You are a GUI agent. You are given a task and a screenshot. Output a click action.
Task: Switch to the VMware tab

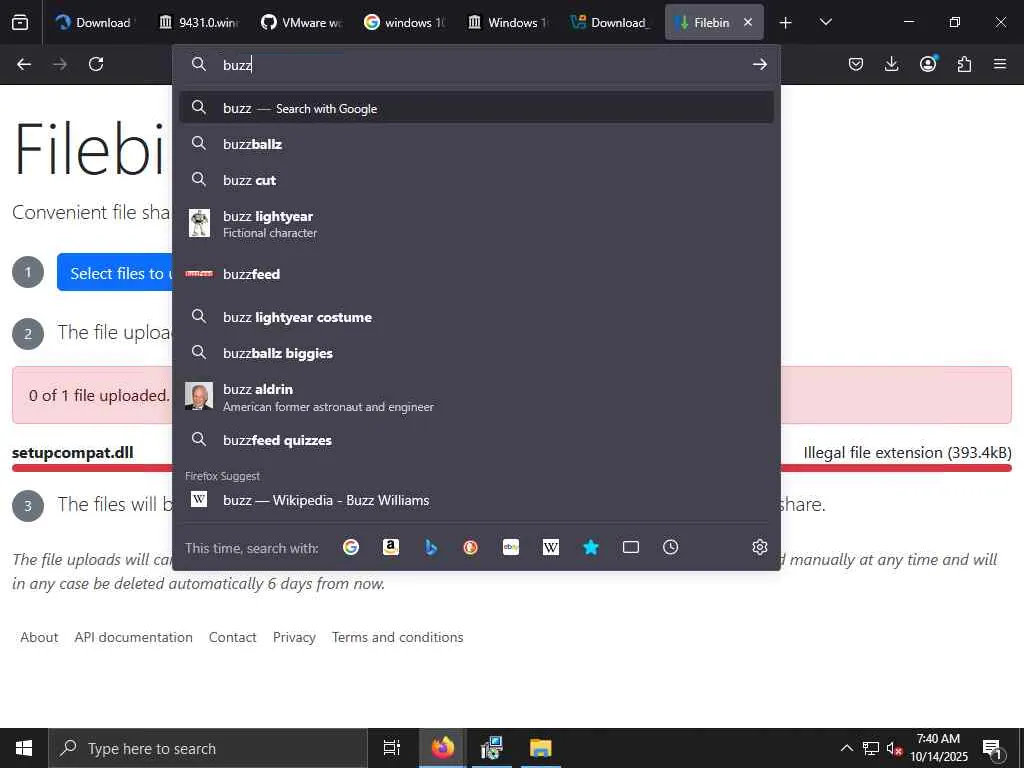301,22
